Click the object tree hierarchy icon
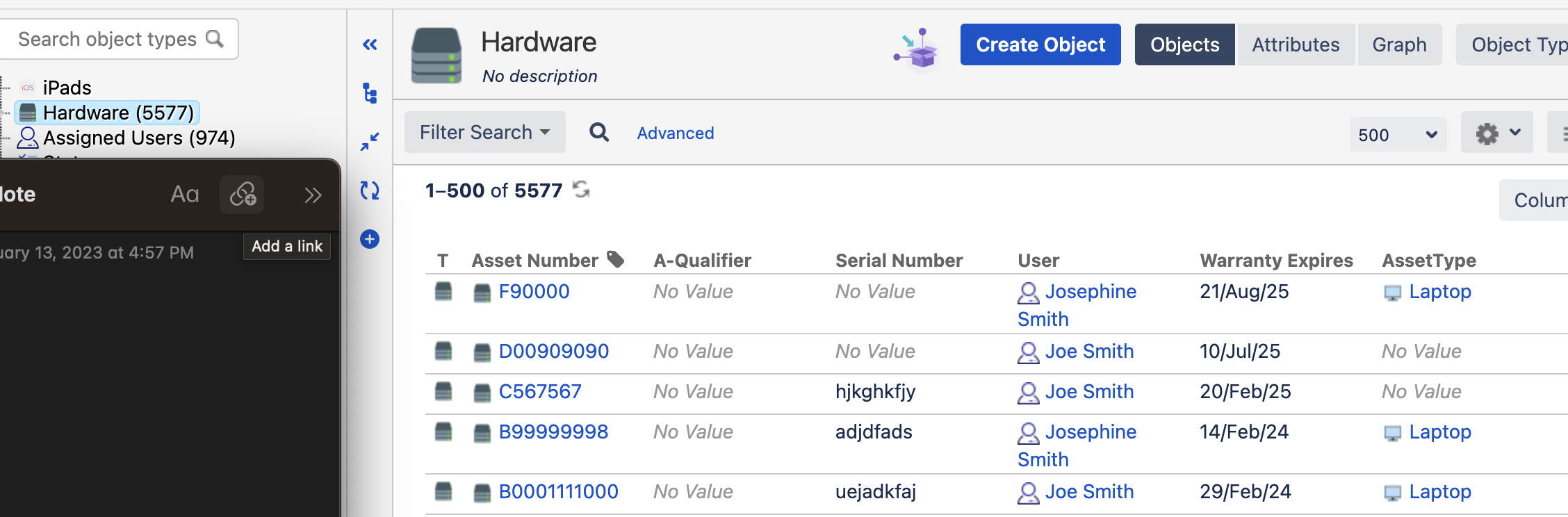Screen dimensions: 1568x517 pyautogui.click(x=370, y=93)
